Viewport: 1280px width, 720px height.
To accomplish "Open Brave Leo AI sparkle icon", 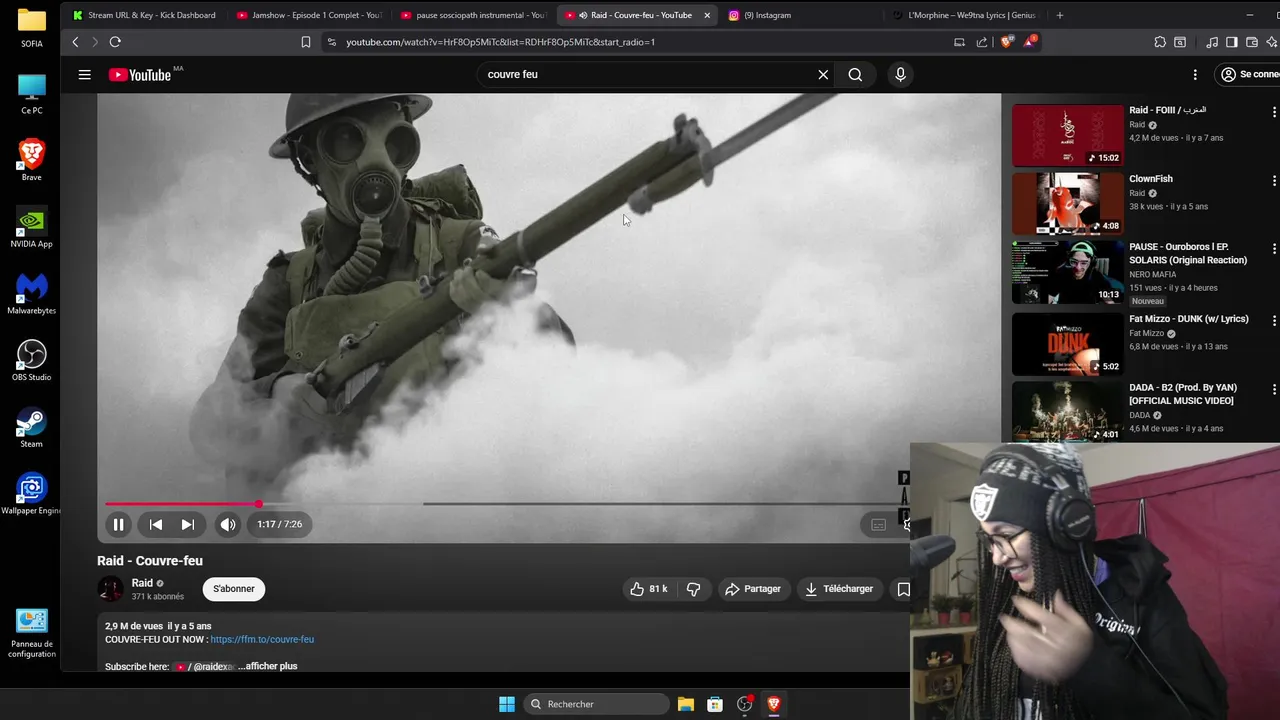I will (x=1272, y=42).
